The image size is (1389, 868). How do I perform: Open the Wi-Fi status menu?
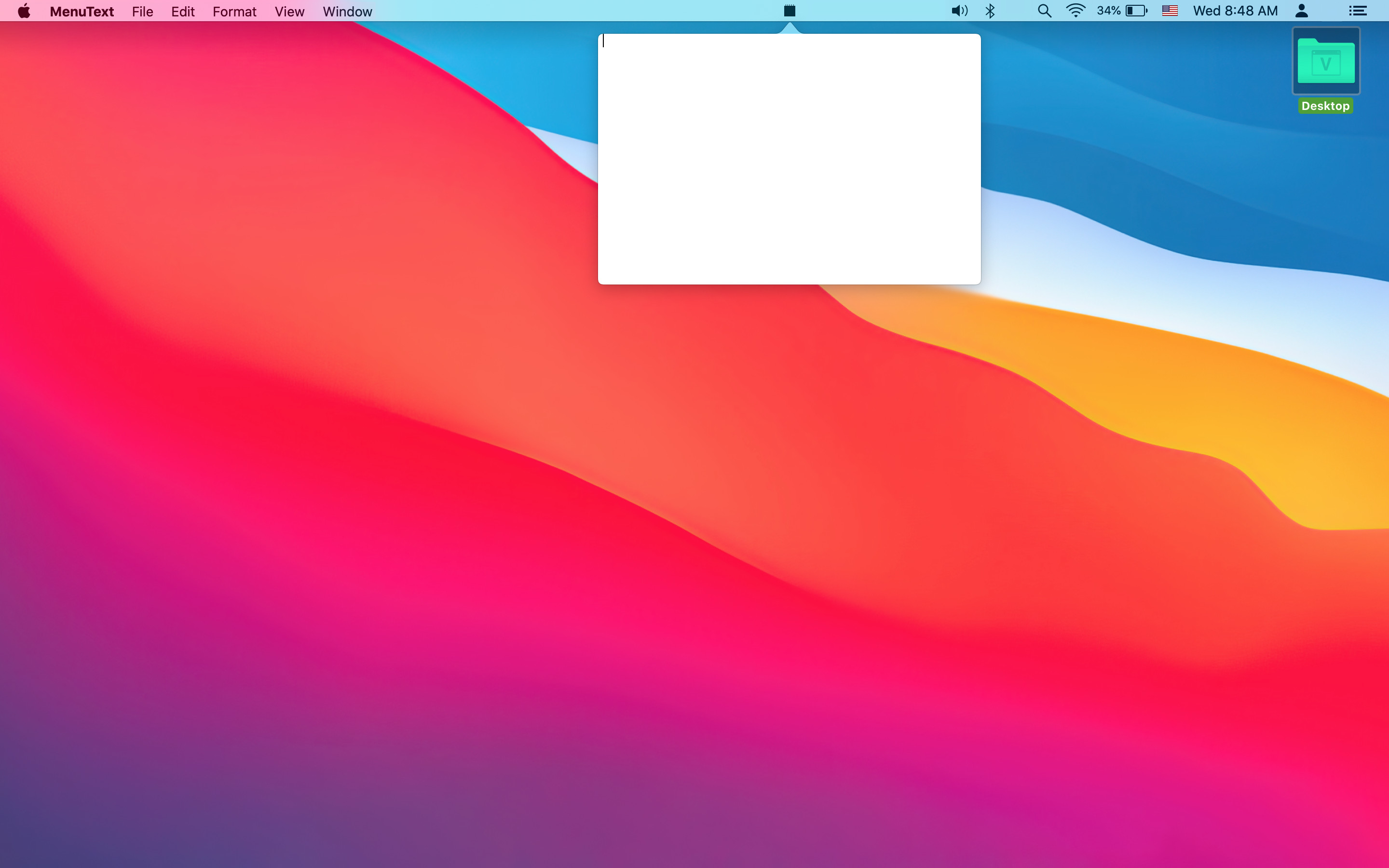coord(1075,11)
